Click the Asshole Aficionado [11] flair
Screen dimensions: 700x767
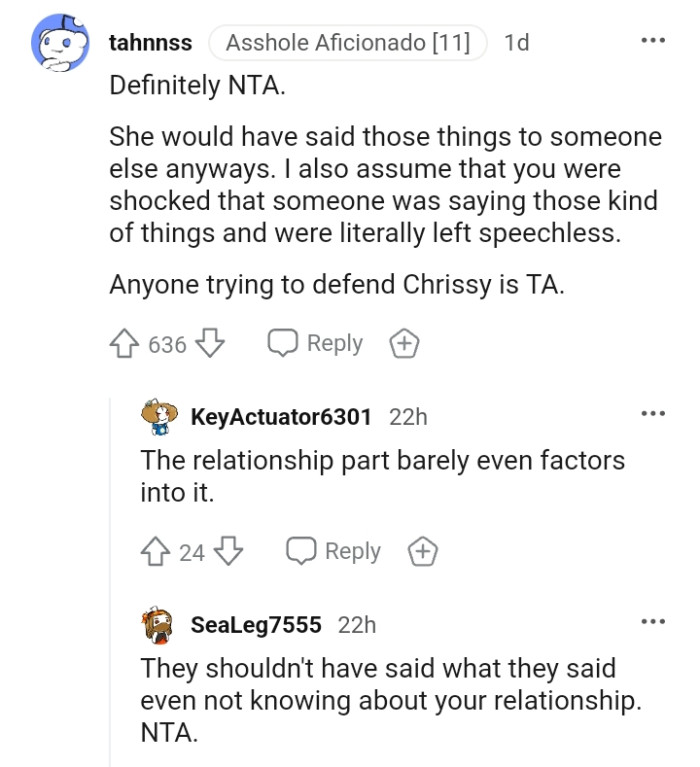[347, 43]
